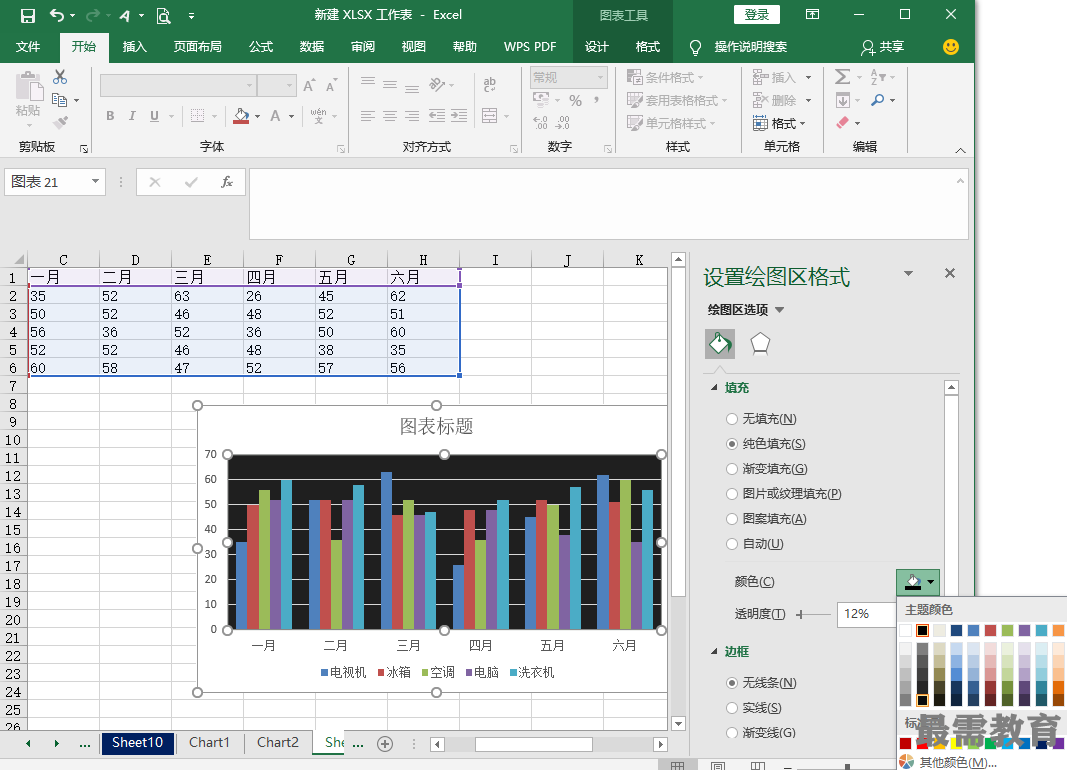Click the ribbon fill color bucket icon

[x=241, y=116]
